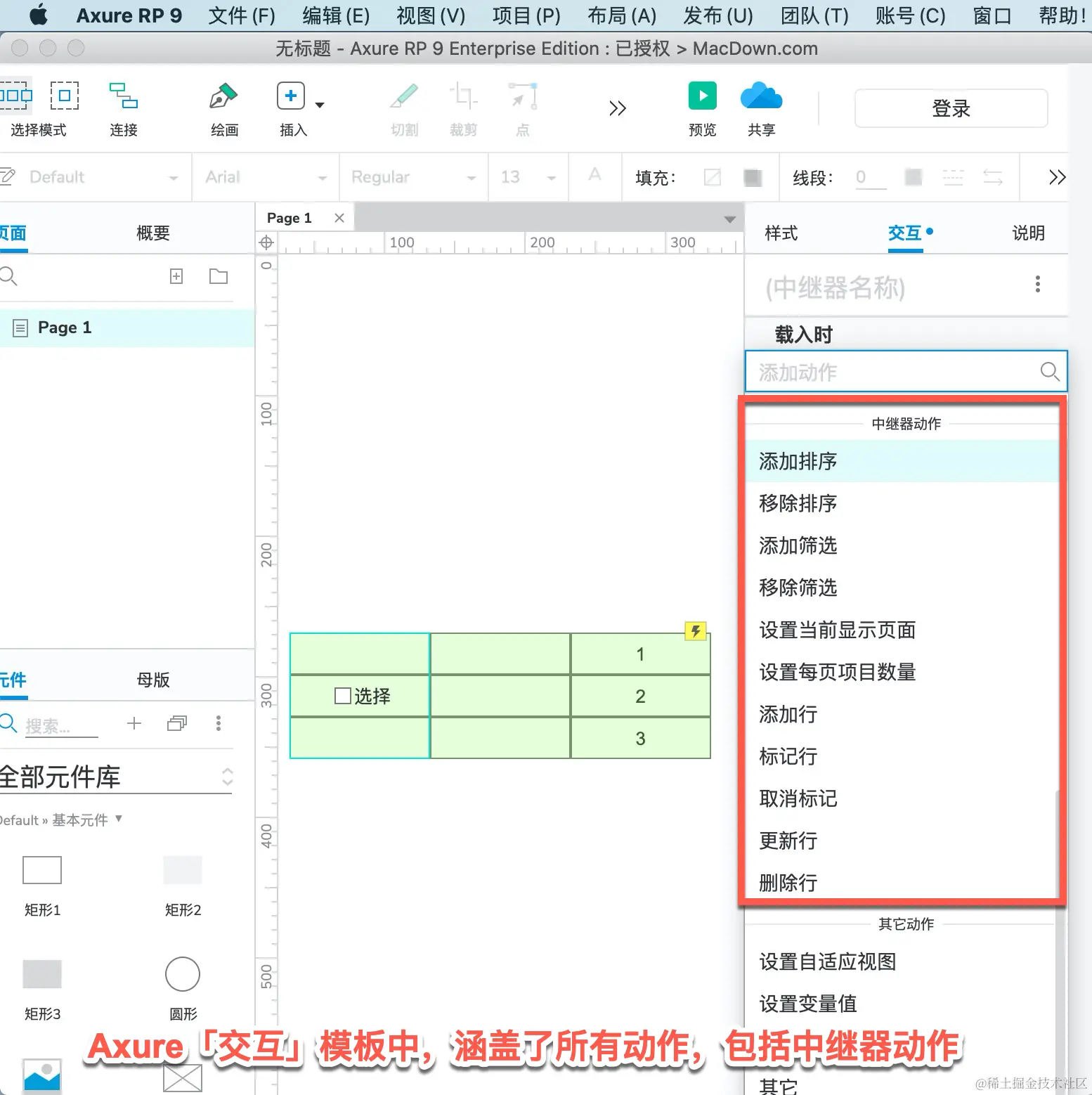Click the line color swatch
1092x1095 pixels.
point(913,177)
